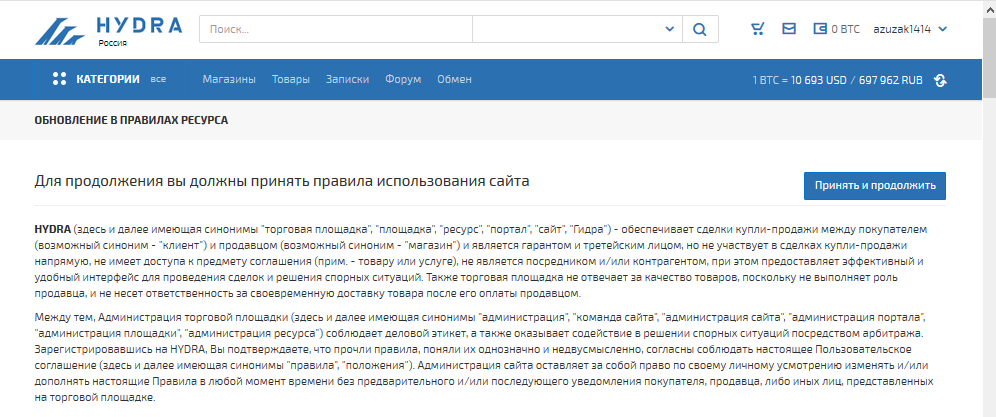
Task: Open the Обмен section
Action: (x=454, y=79)
